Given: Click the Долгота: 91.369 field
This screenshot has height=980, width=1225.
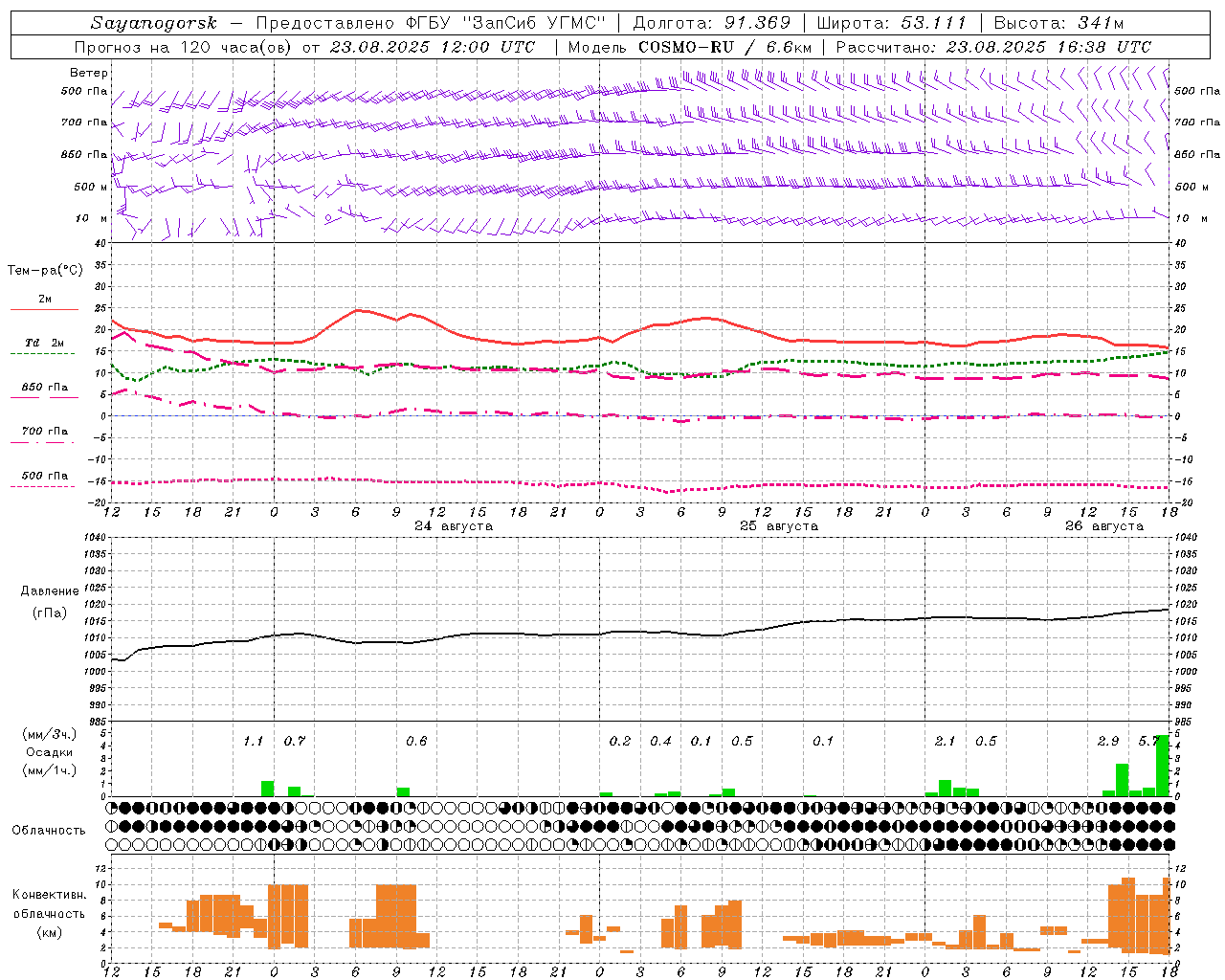Looking at the screenshot, I should [713, 23].
